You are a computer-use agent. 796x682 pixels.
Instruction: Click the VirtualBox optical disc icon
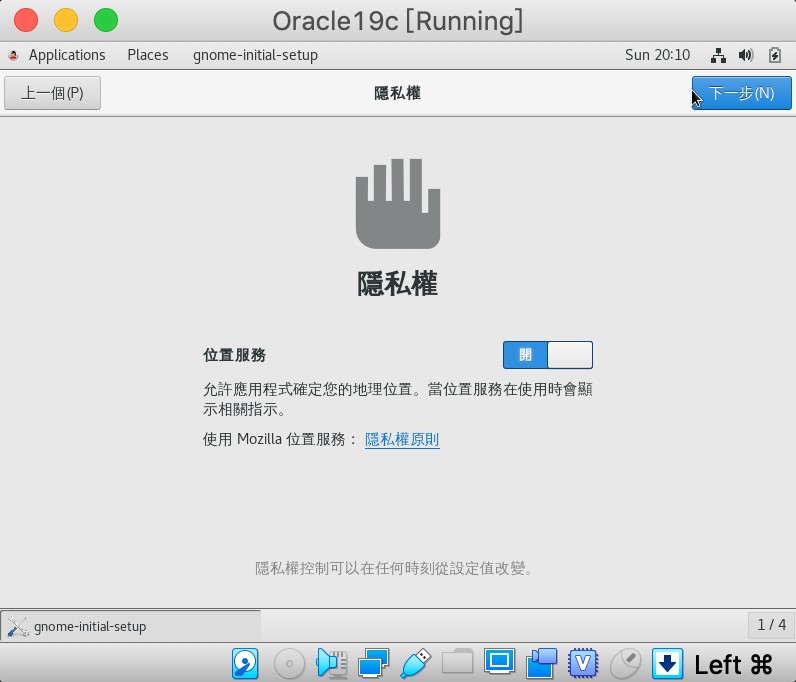click(289, 663)
